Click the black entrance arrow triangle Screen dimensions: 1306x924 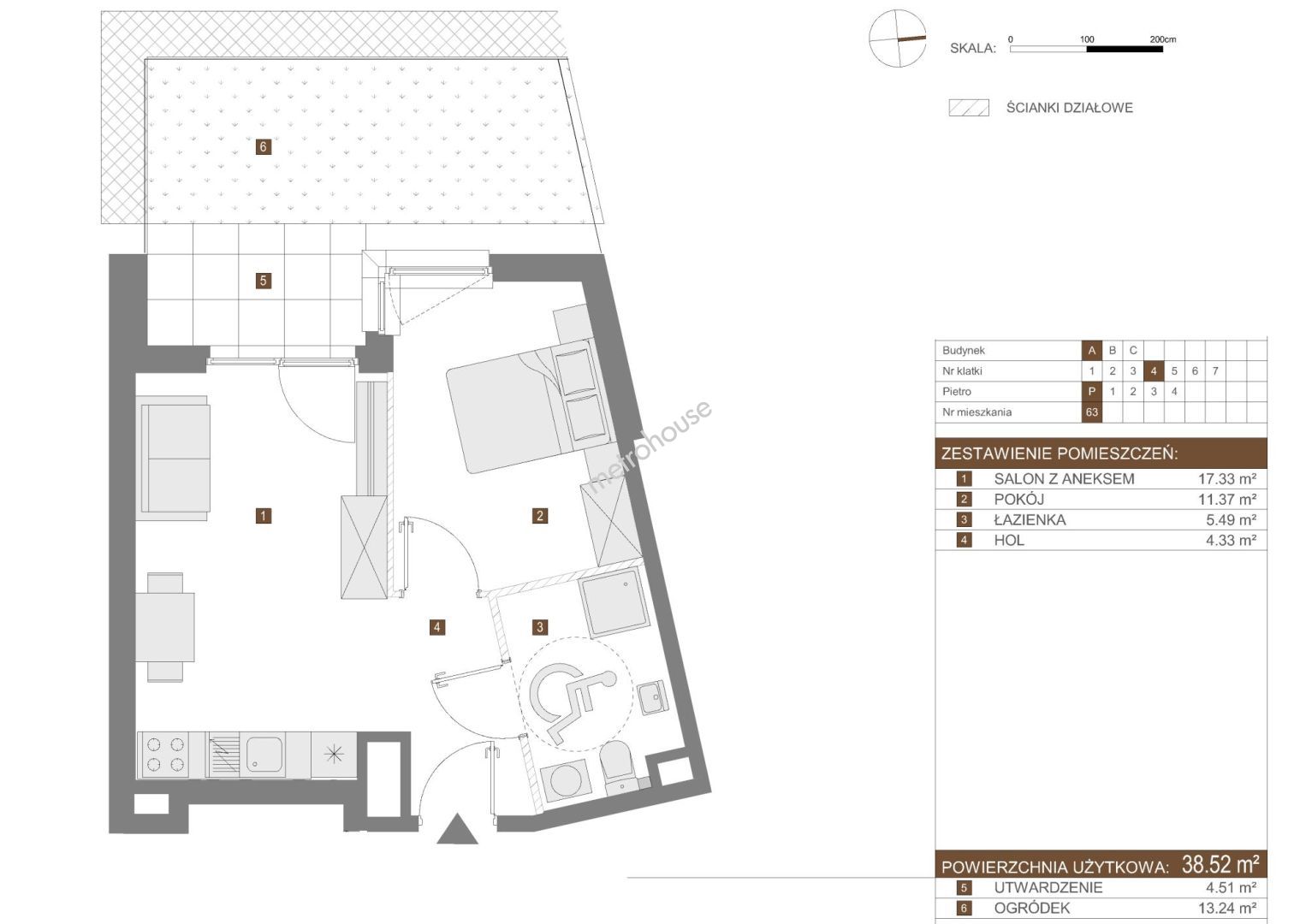point(457,830)
